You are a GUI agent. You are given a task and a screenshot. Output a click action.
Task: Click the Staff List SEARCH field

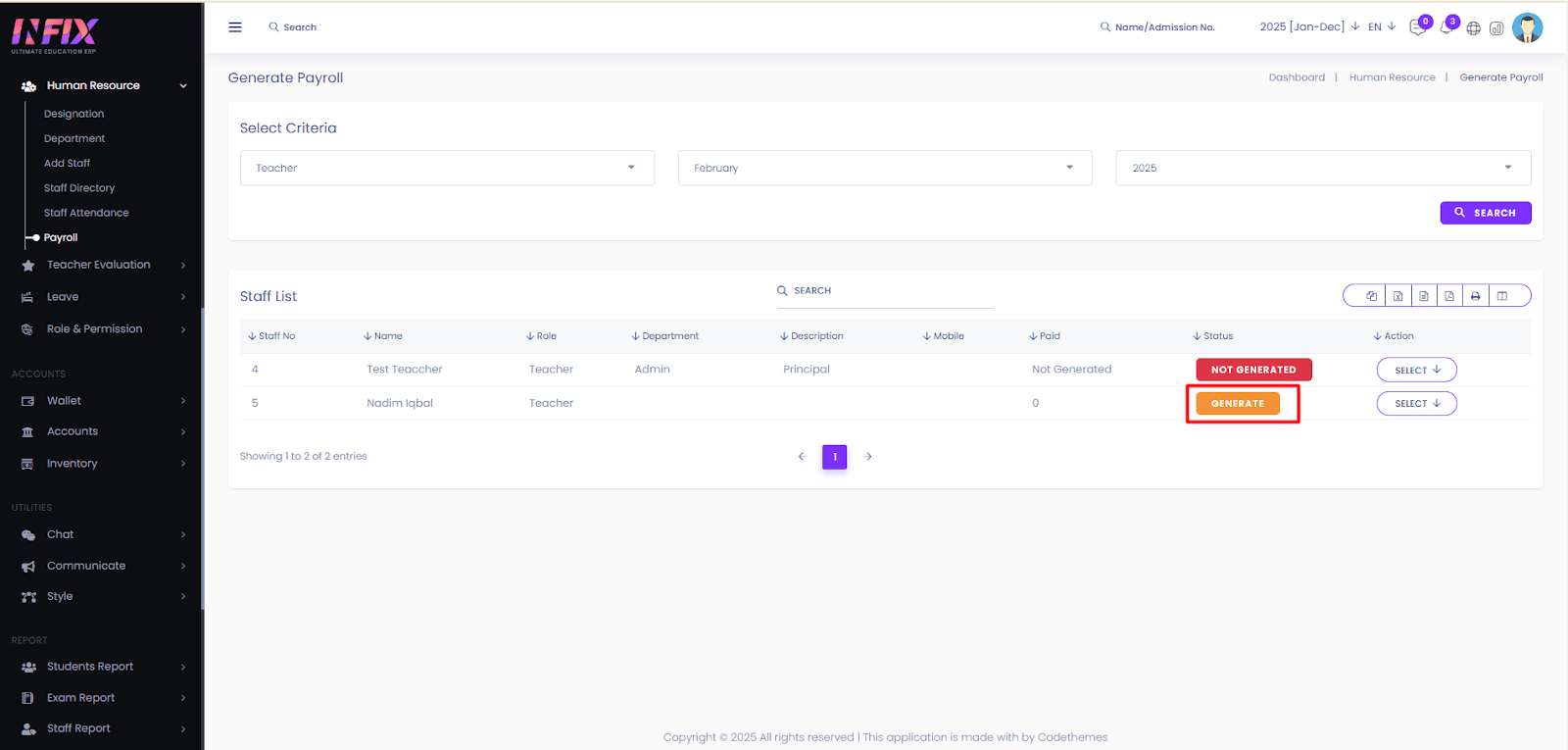(885, 292)
